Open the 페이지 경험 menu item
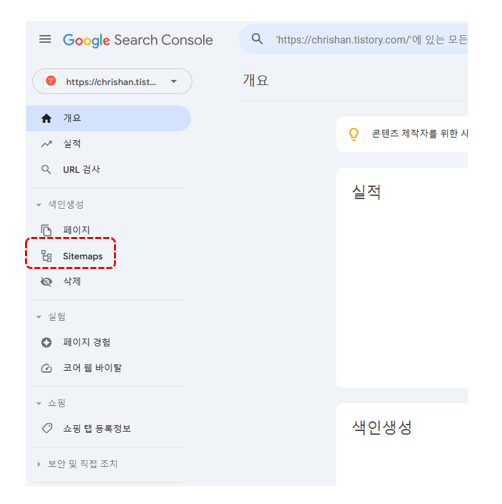The width and height of the screenshot is (502, 504). tap(108, 342)
